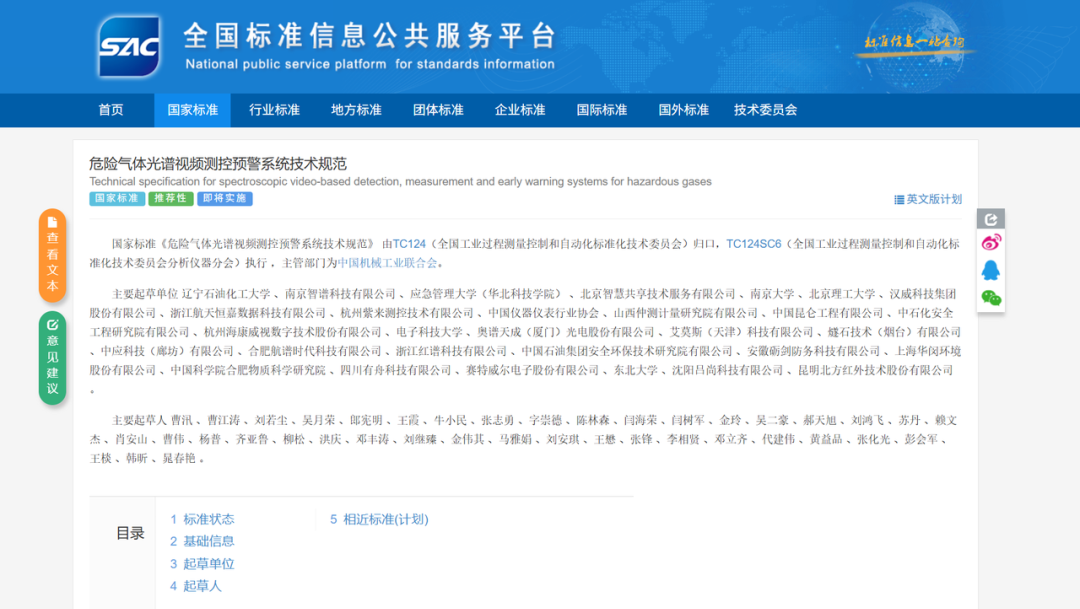The height and width of the screenshot is (609, 1080).
Task: Select the 国家标准 navigation tab
Action: tap(192, 110)
